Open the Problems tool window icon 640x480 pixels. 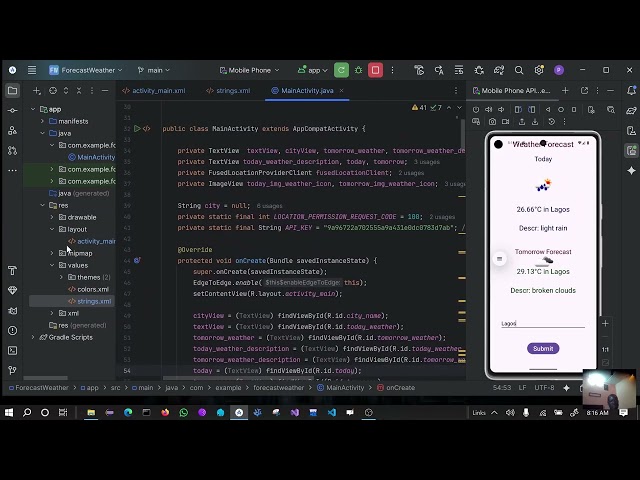[12, 330]
